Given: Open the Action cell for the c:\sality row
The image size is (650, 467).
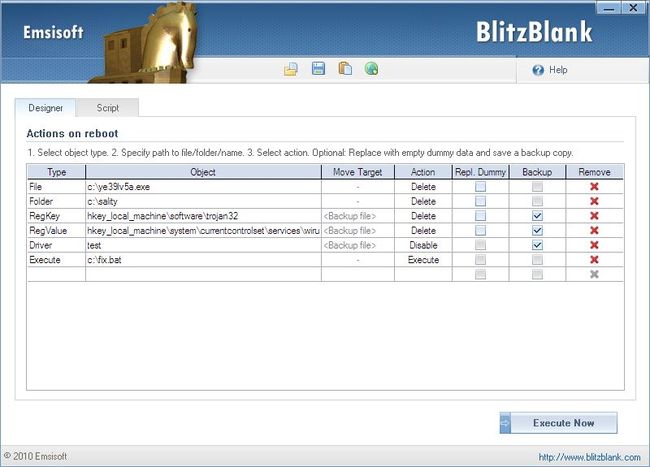Looking at the screenshot, I should click(423, 201).
